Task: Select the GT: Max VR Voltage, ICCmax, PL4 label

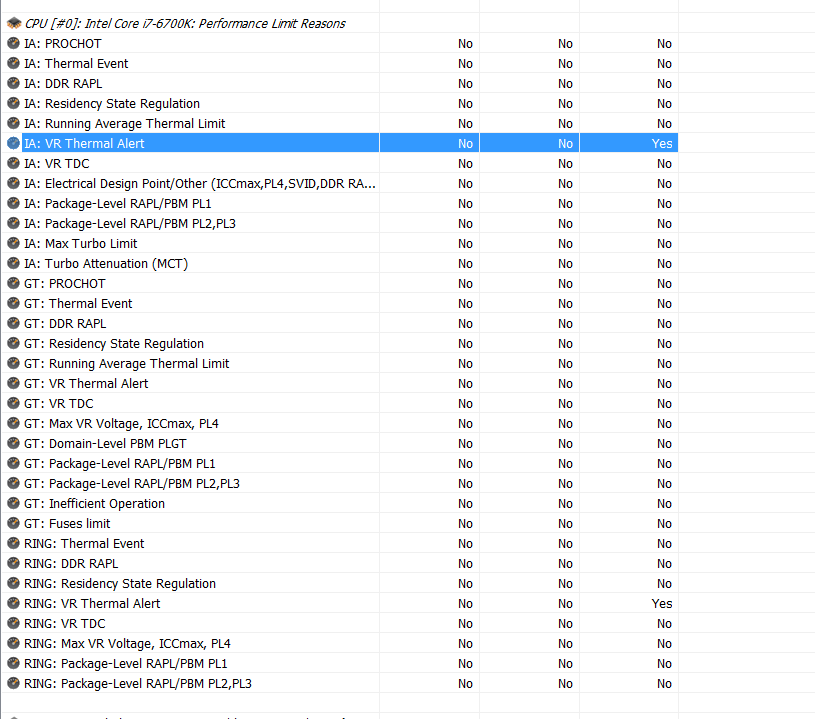Action: 121,424
